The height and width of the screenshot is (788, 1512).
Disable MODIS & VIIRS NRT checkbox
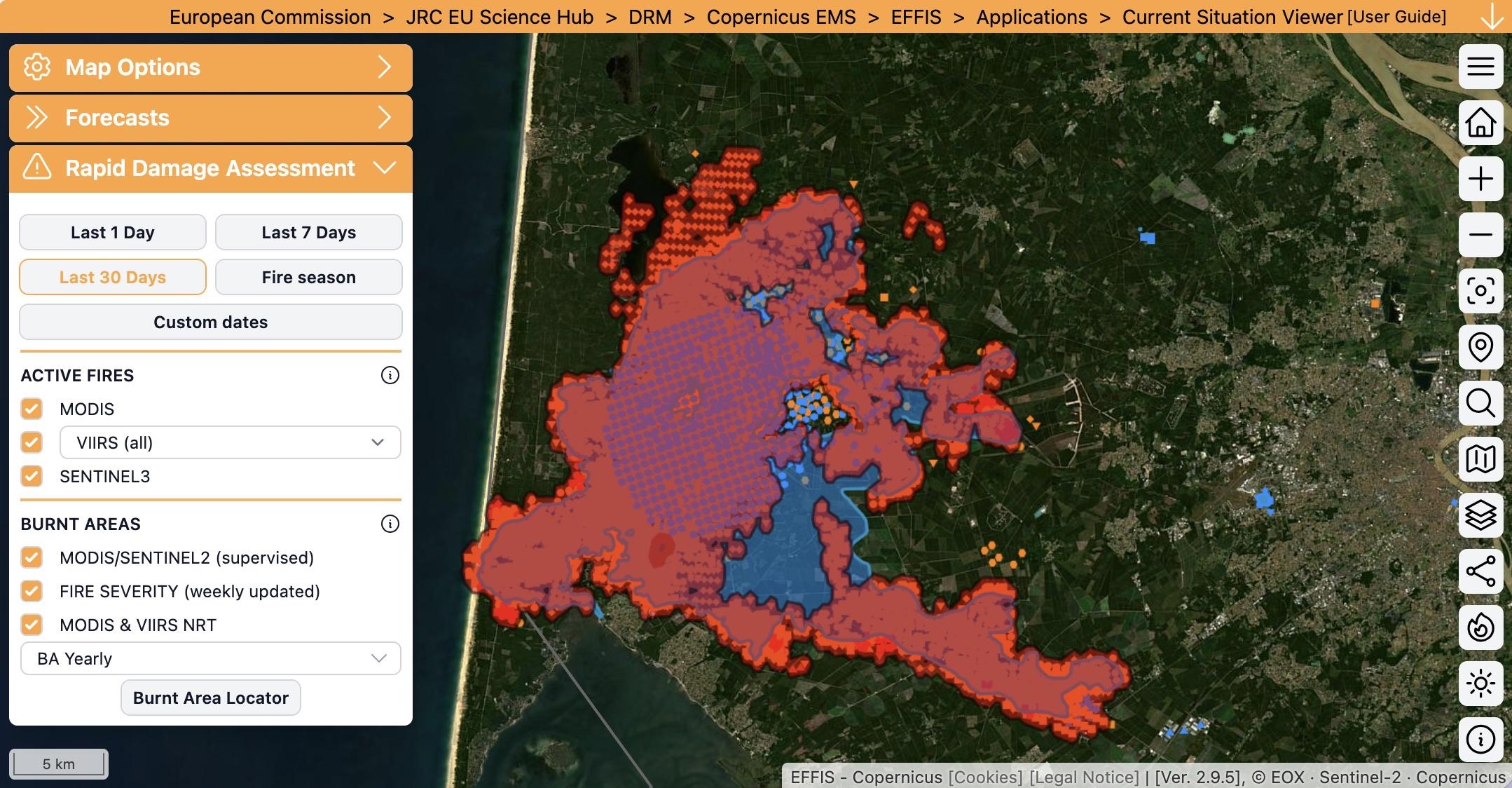click(32, 625)
